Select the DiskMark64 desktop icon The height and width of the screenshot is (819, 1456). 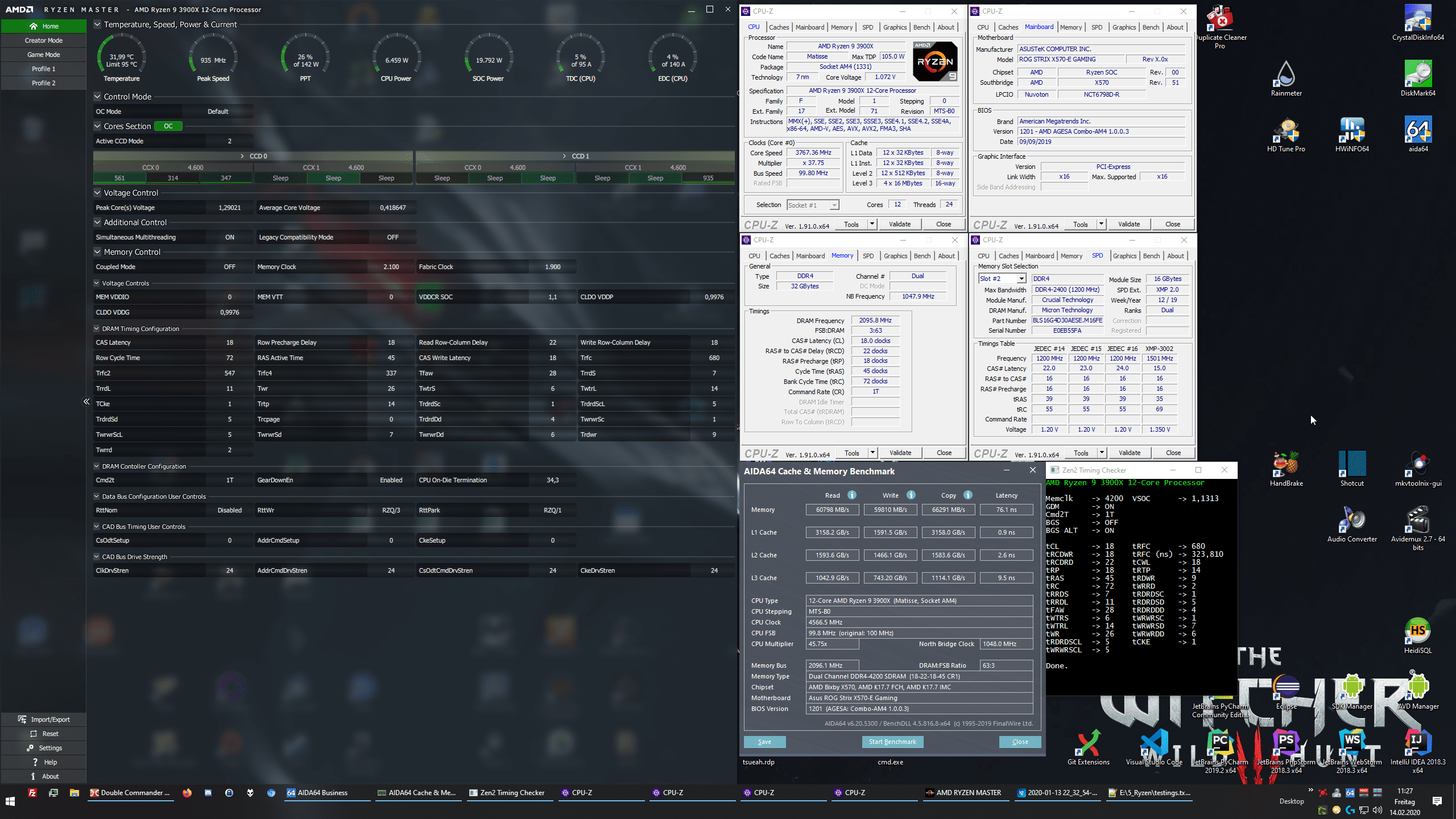tap(1418, 78)
